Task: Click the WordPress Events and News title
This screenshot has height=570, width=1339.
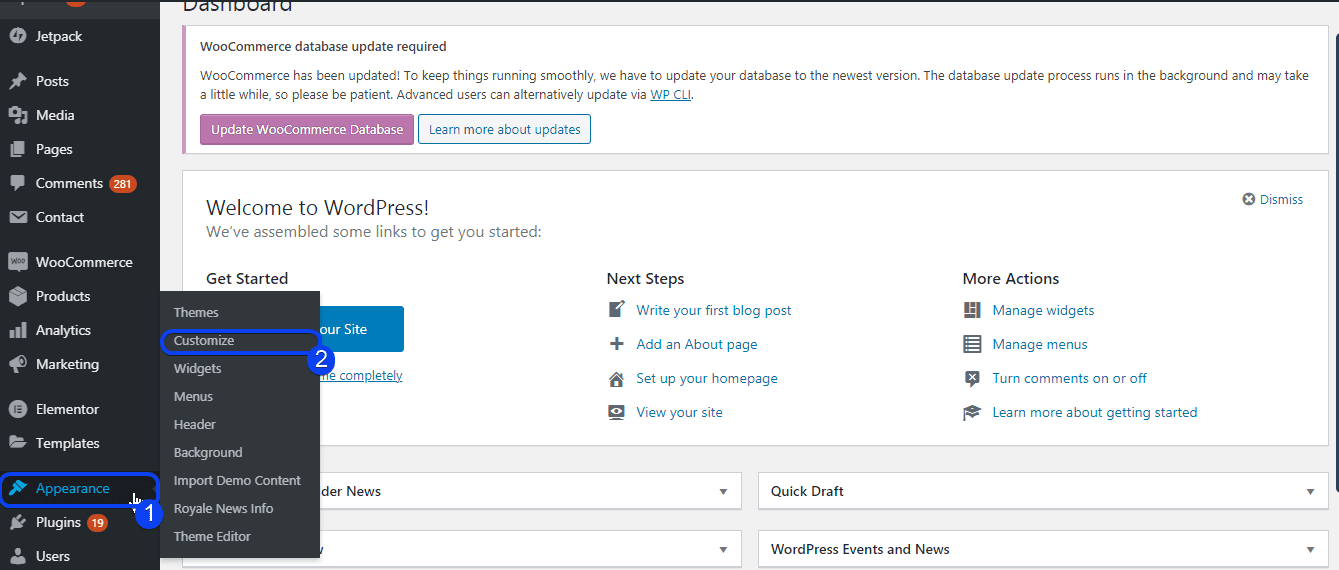Action: (860, 549)
